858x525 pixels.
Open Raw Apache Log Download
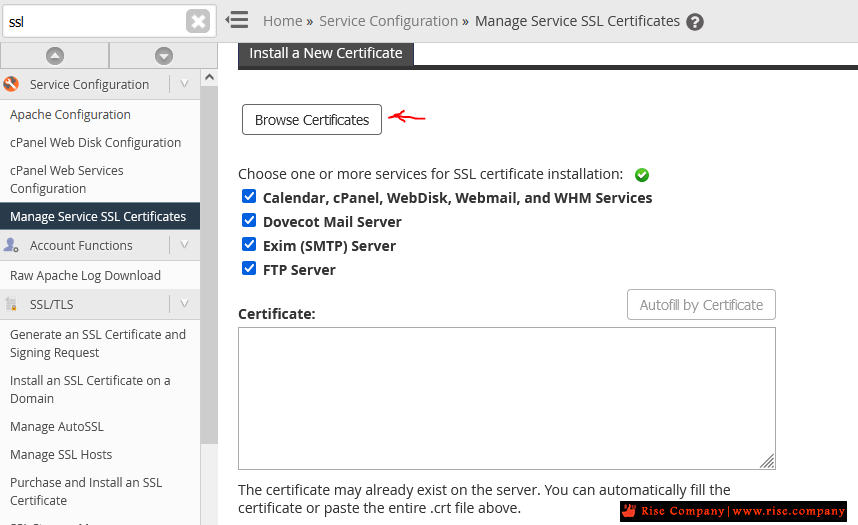click(x=85, y=275)
